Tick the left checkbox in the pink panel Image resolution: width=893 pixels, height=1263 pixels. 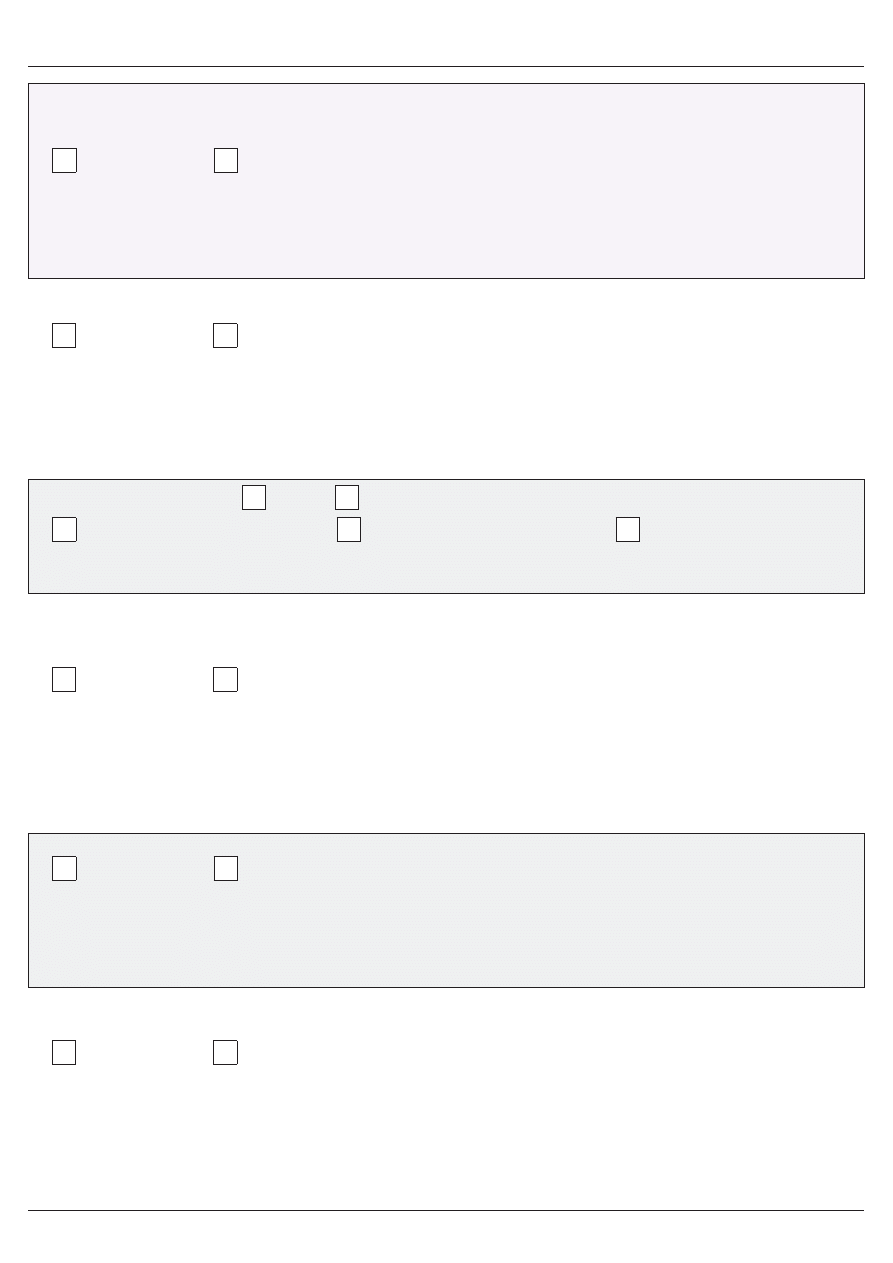tap(64, 160)
